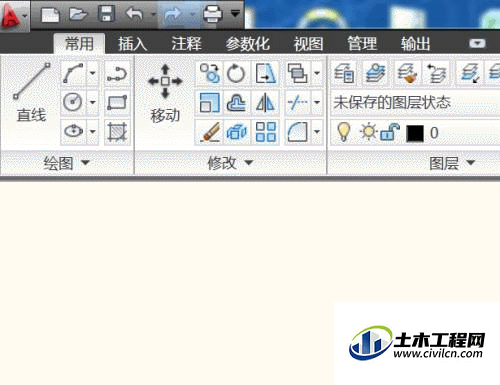Click the Layer Isolate icon
Viewport: 500px width, 385px height.
click(469, 73)
